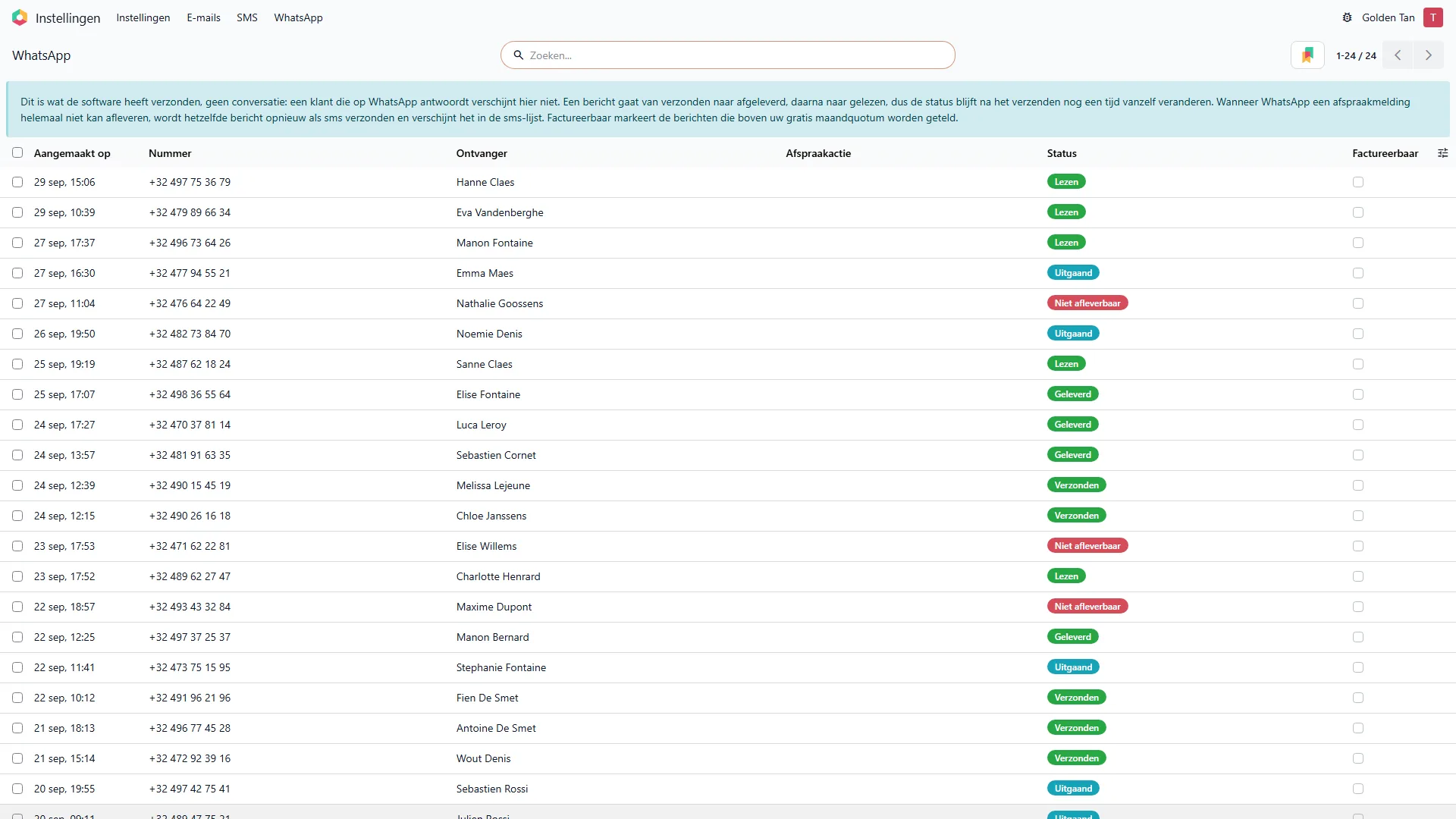Click phone number +32 497 37 25 37
The image size is (1456, 819).
coord(190,637)
